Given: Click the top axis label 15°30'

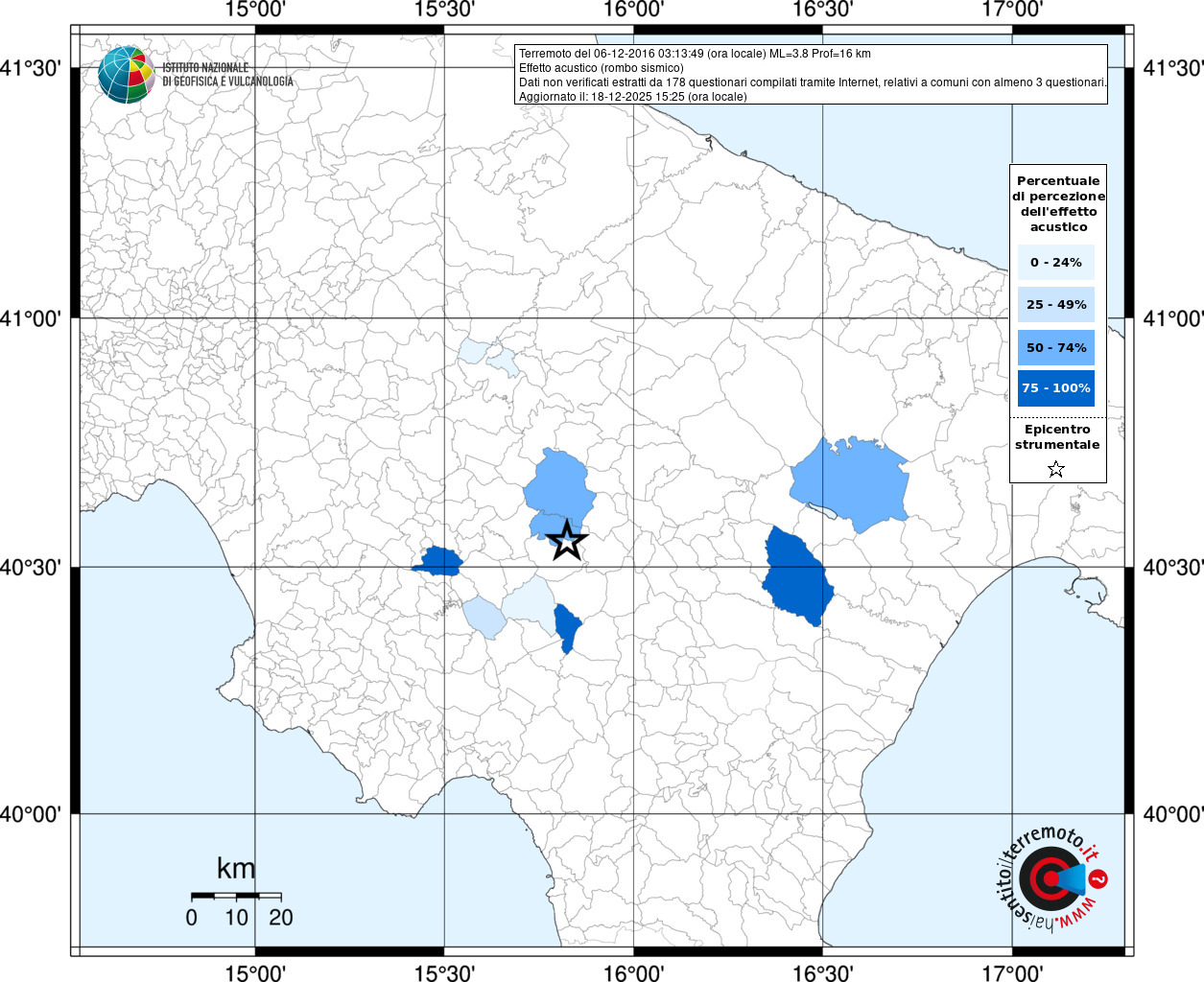Looking at the screenshot, I should pos(444,10).
